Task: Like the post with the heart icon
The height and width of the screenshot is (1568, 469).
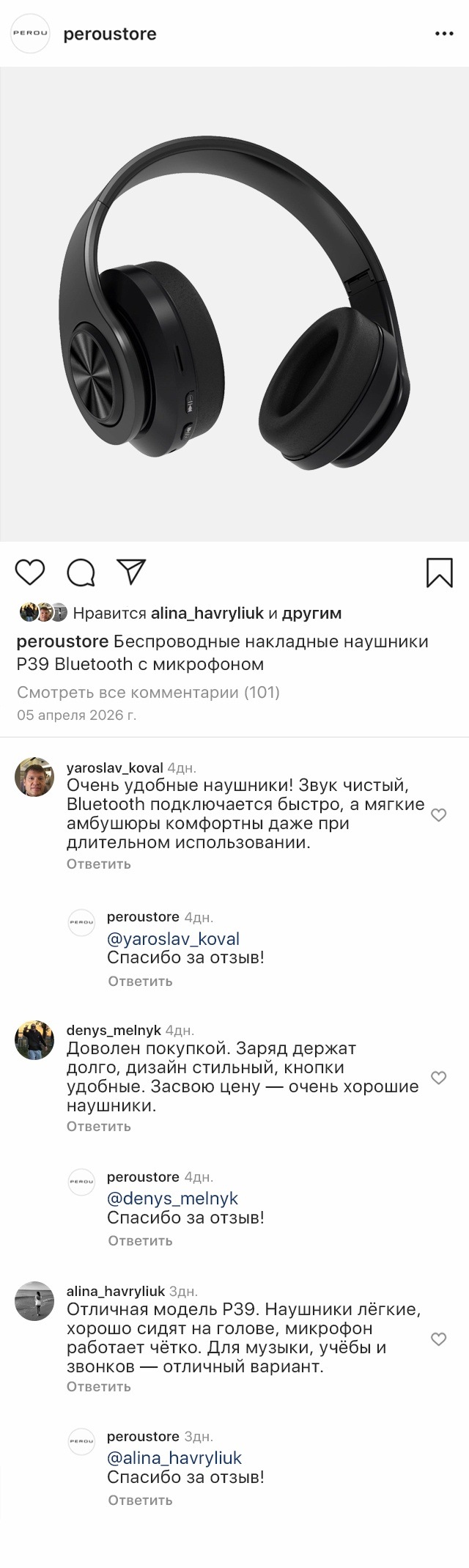Action: (30, 573)
